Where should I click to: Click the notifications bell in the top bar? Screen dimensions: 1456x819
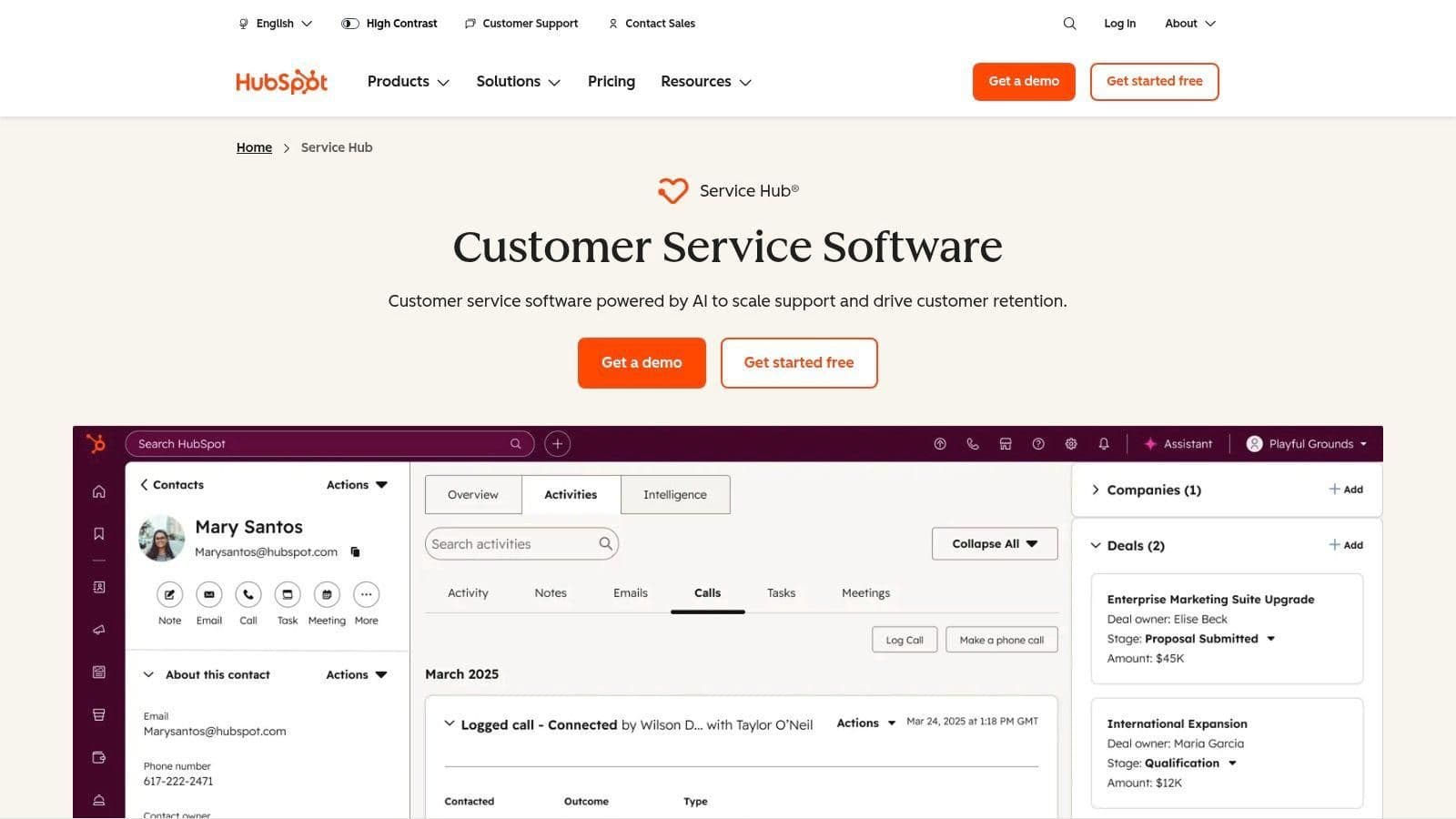coord(1104,443)
